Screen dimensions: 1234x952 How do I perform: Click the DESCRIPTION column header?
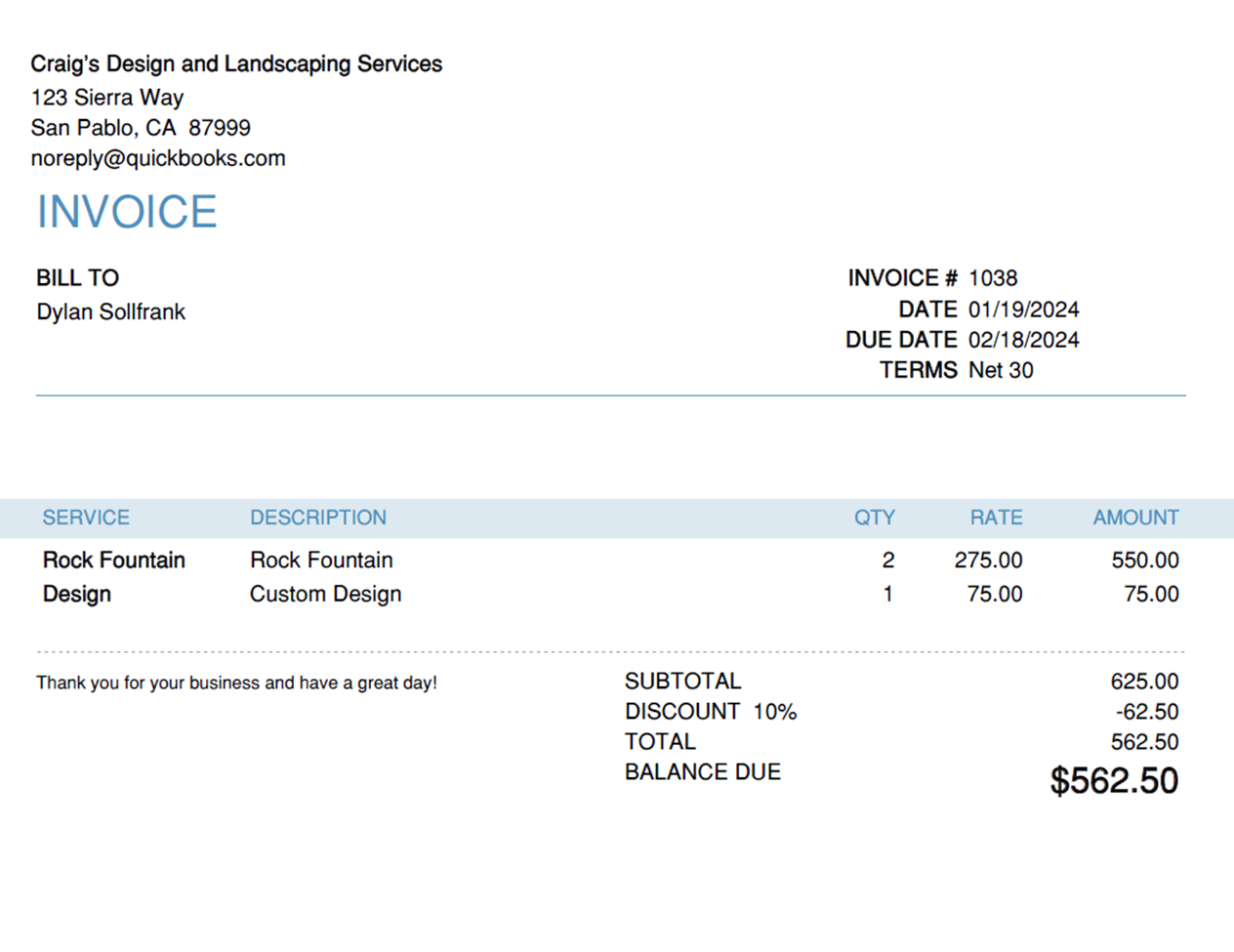click(x=318, y=517)
